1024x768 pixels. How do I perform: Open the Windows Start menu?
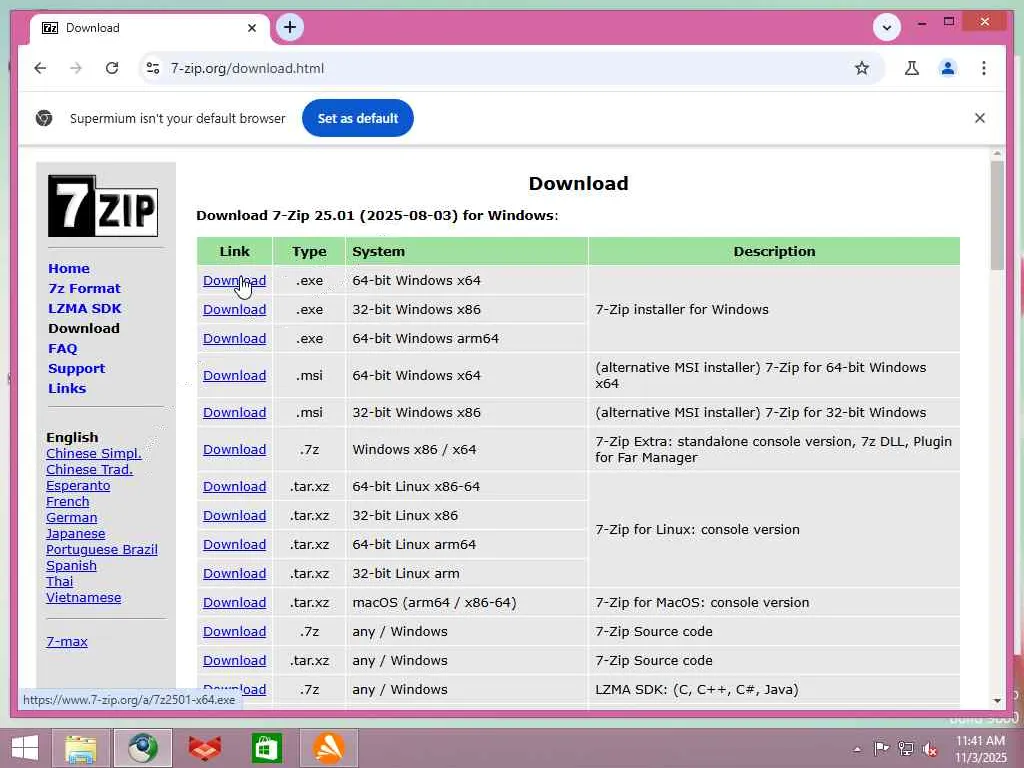click(25, 748)
